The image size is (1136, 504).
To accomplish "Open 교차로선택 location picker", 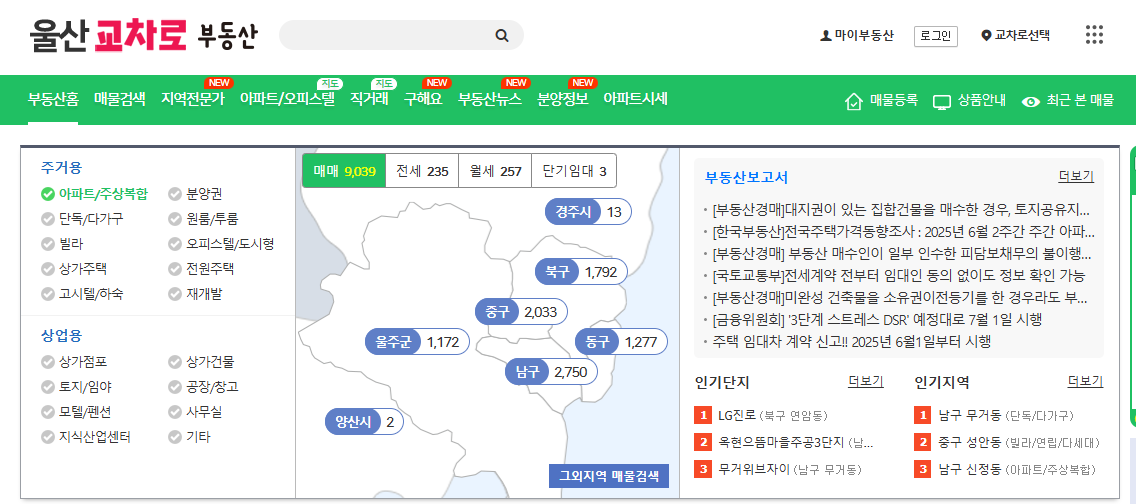I will click(x=1016, y=35).
